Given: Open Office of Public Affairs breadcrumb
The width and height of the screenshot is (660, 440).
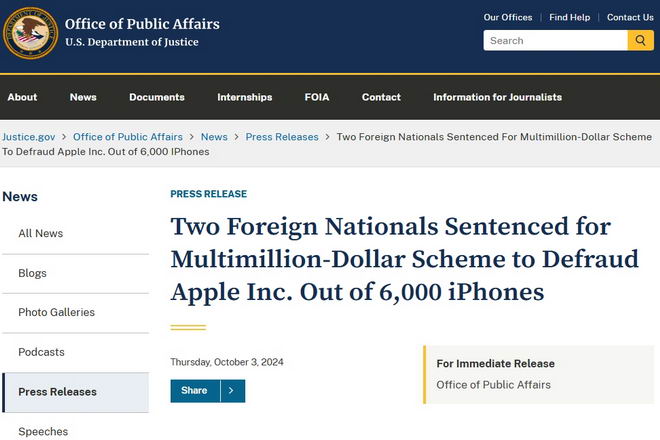Looking at the screenshot, I should click(128, 137).
